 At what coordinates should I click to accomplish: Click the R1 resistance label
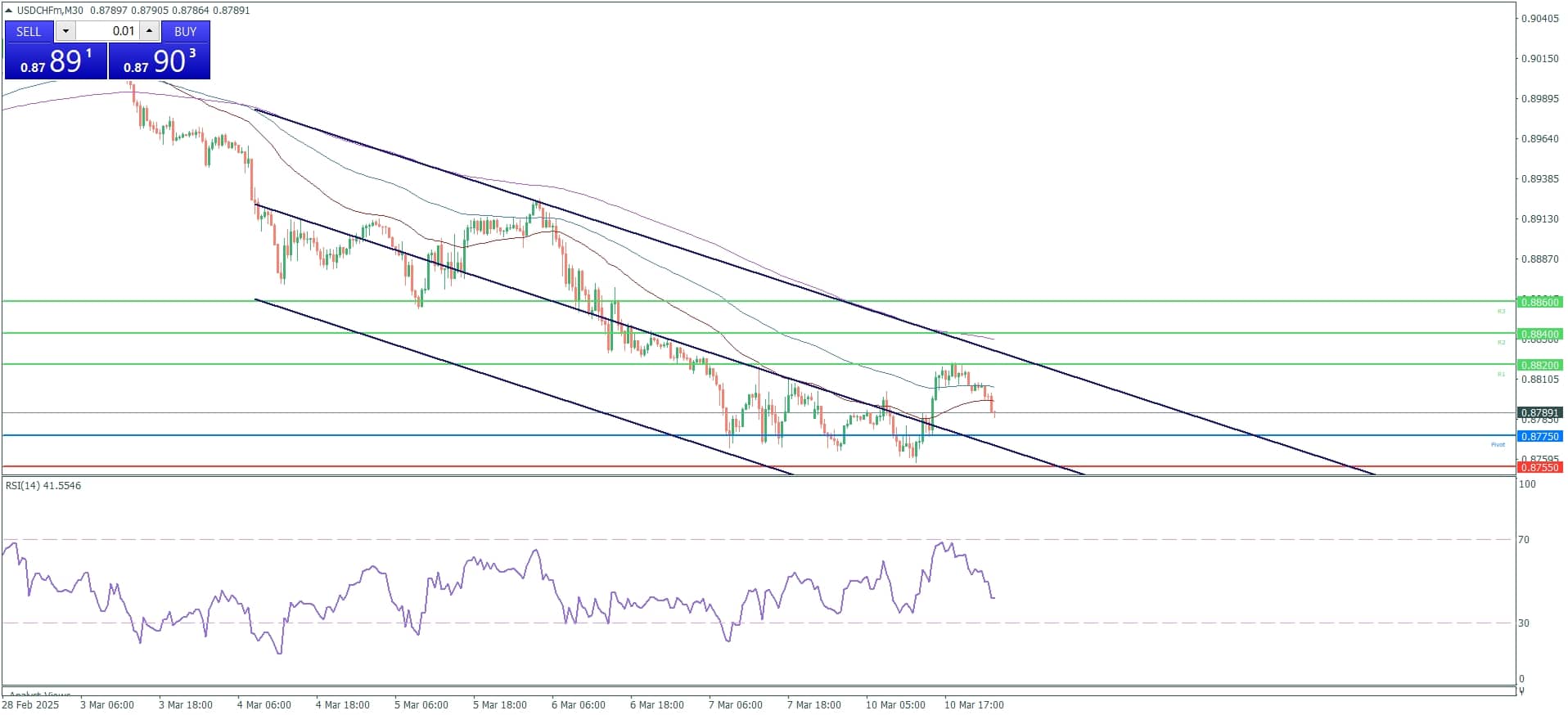coord(1501,374)
